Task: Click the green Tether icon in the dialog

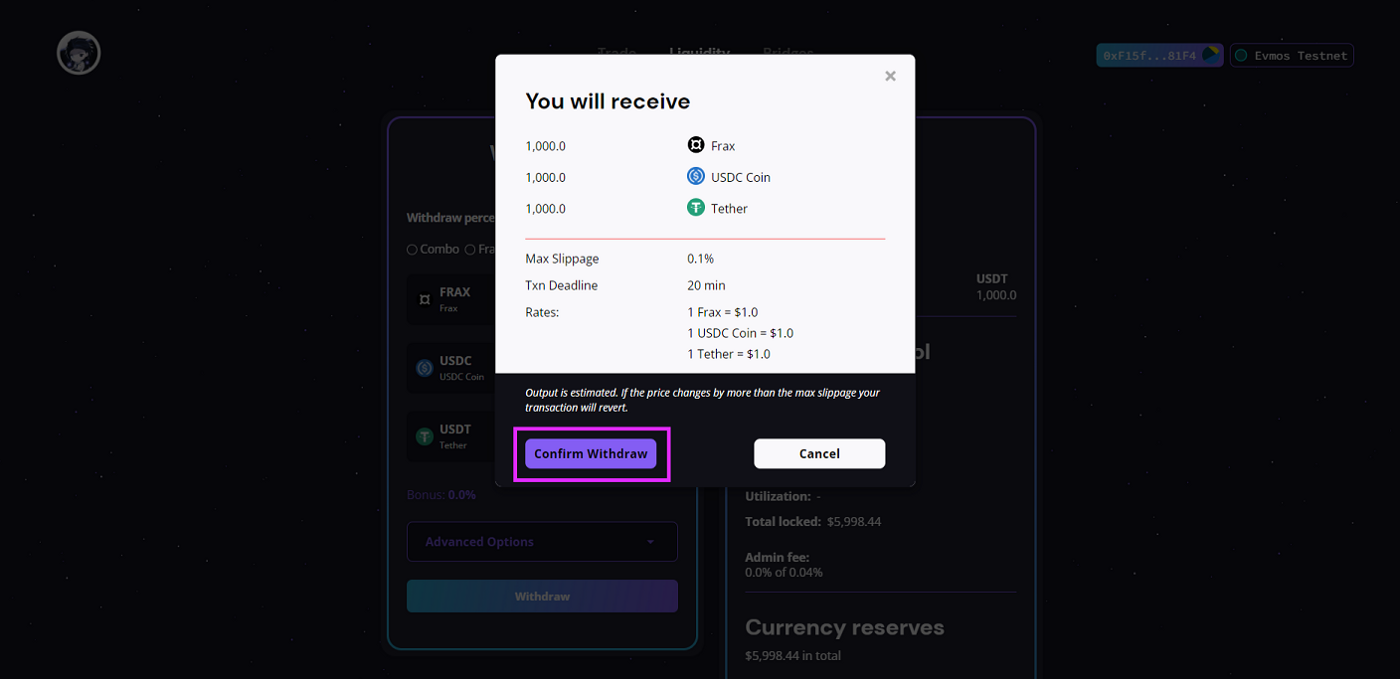Action: click(x=696, y=208)
